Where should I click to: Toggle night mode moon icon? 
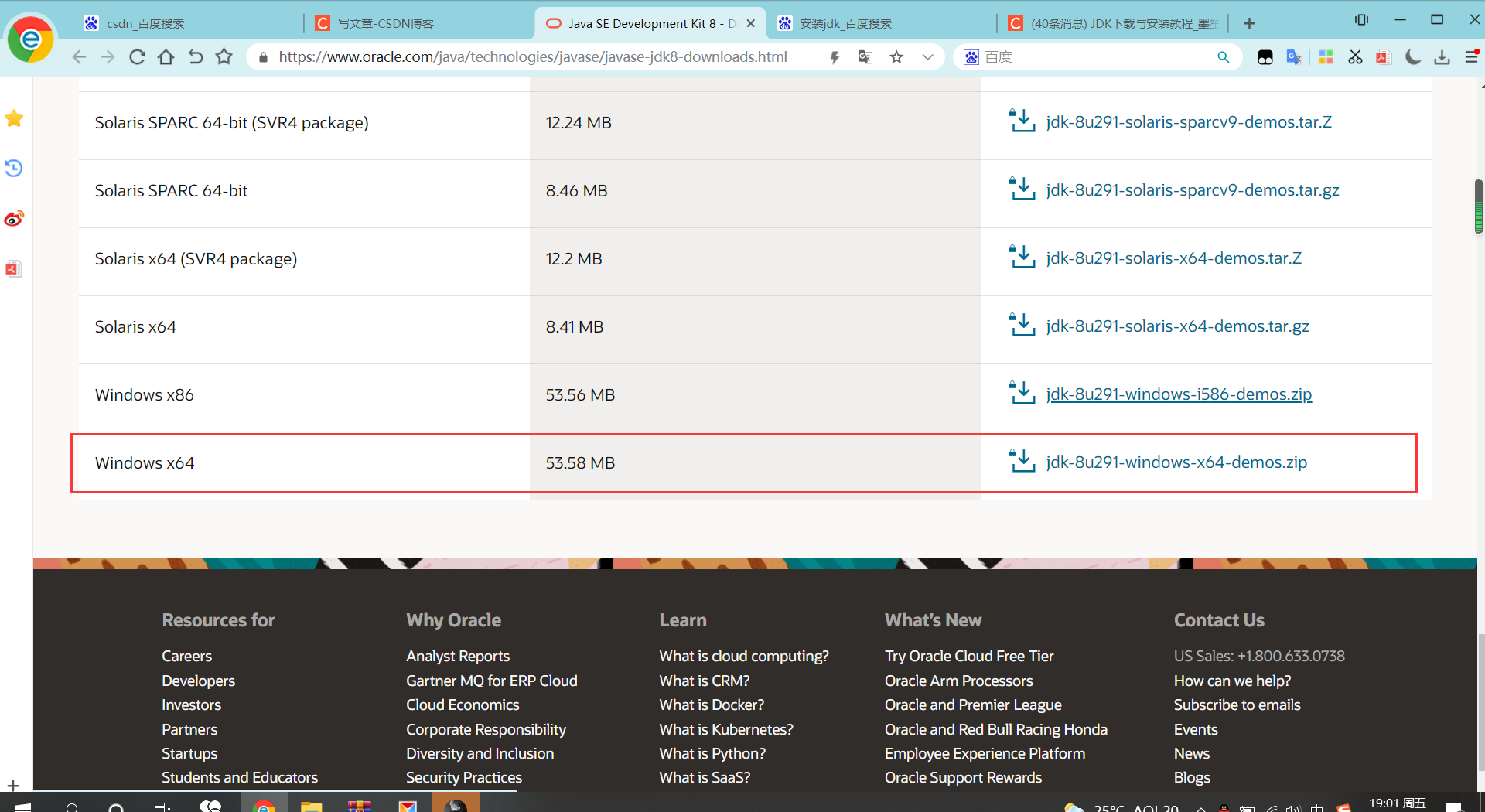click(1413, 57)
